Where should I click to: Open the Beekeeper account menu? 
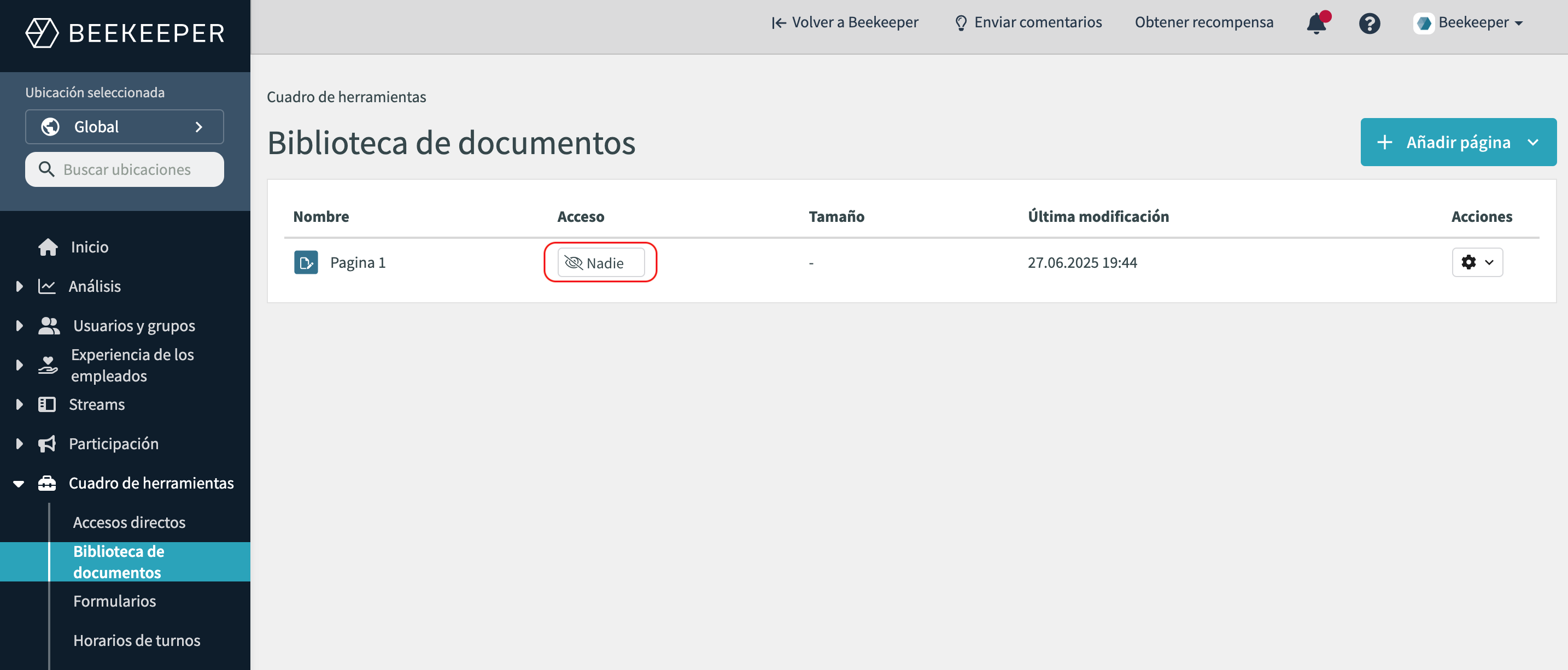[x=1469, y=23]
